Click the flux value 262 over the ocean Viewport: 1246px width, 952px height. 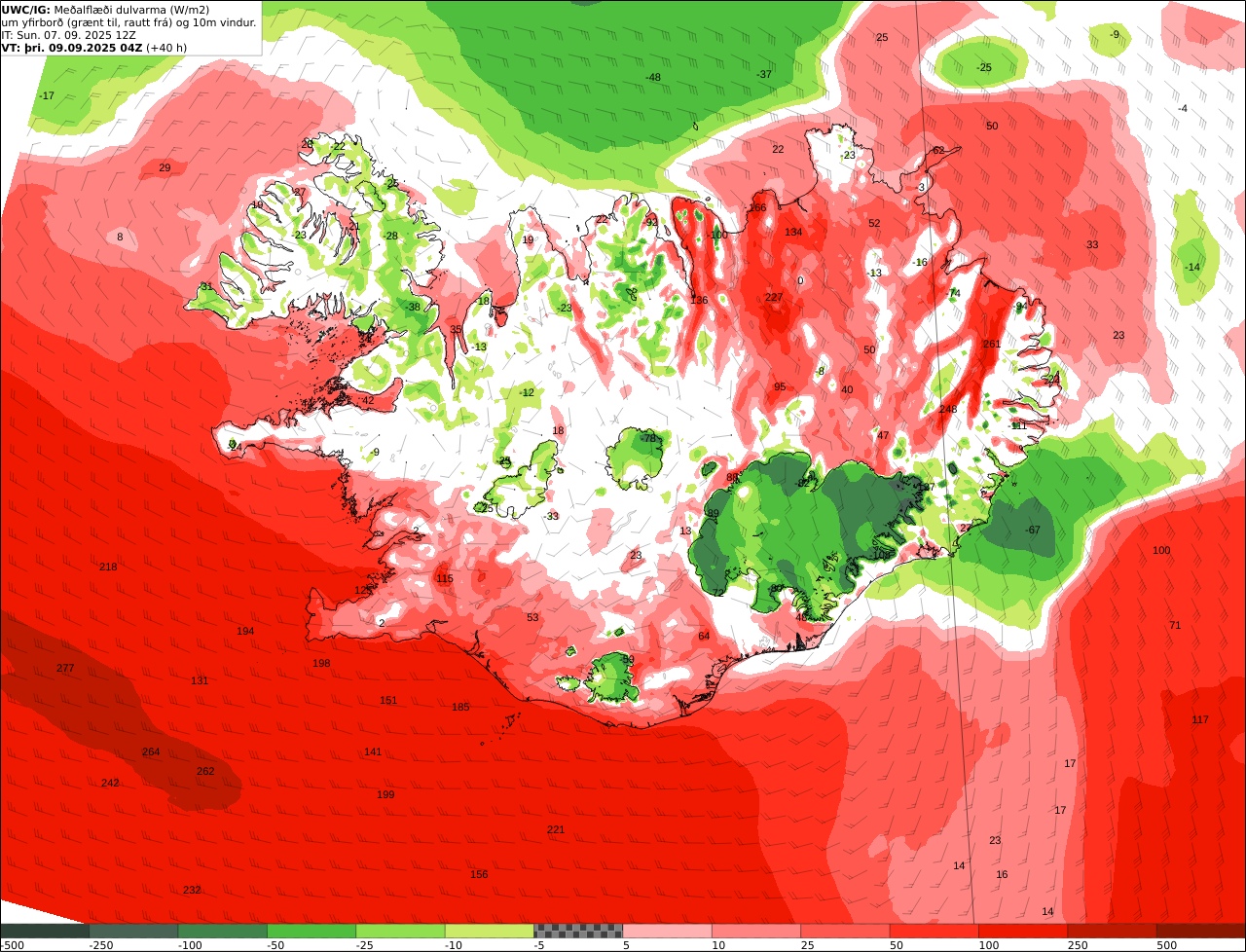tap(205, 771)
